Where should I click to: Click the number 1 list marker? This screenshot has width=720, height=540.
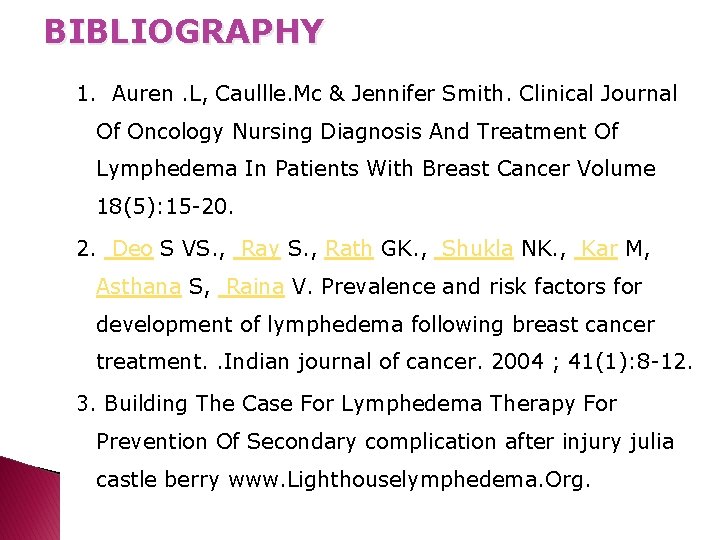pos(85,94)
